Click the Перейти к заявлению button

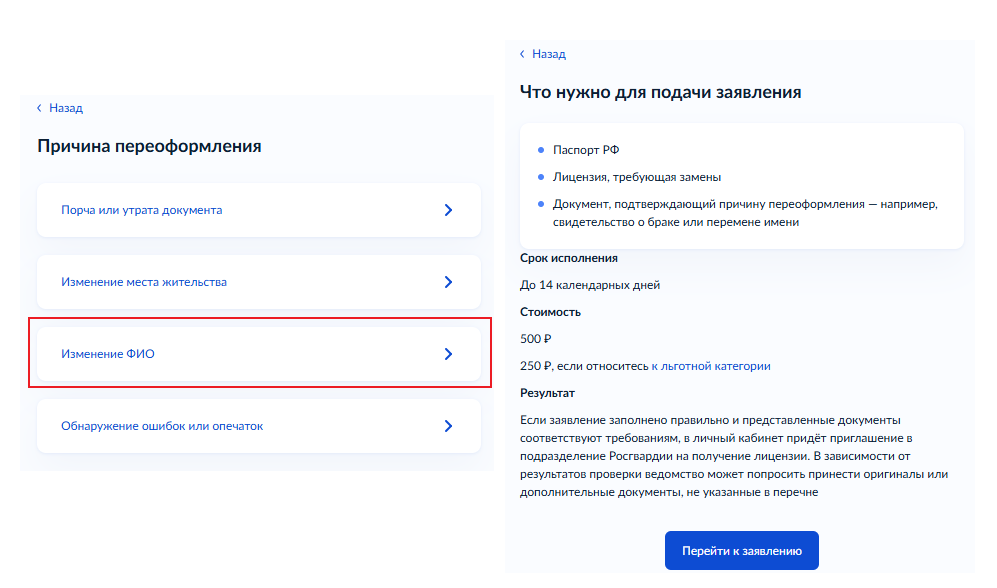click(742, 550)
